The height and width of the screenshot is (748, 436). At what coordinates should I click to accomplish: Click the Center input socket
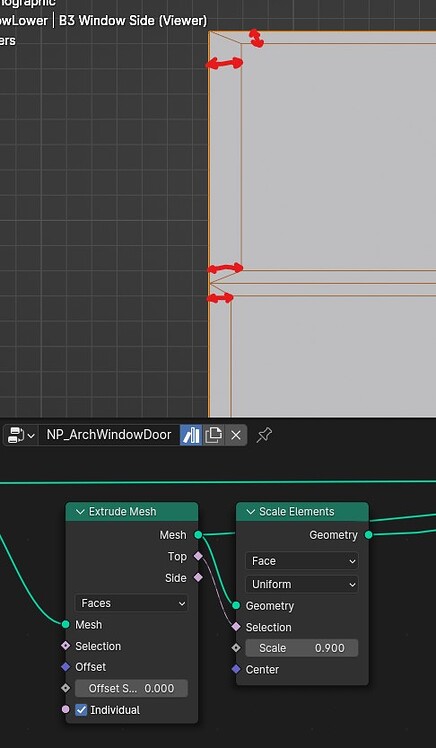tap(236, 669)
